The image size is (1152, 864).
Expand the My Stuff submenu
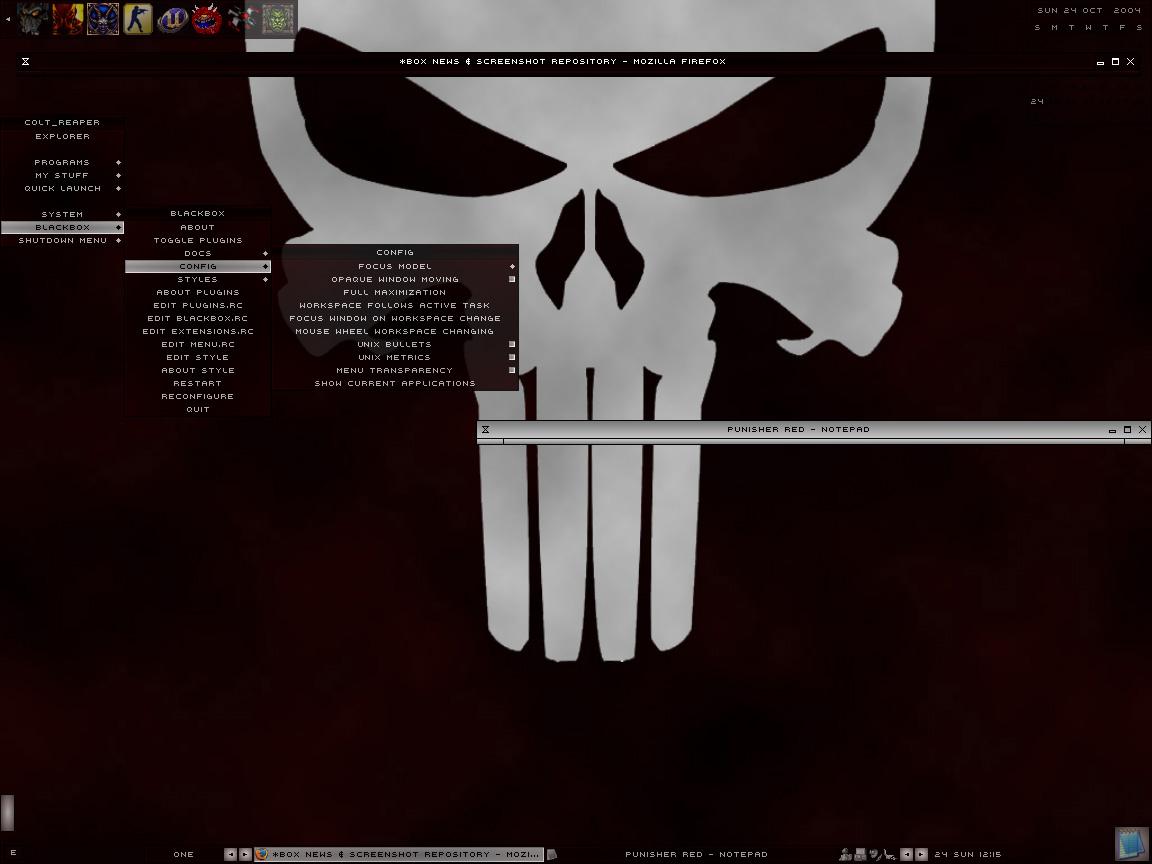62,176
